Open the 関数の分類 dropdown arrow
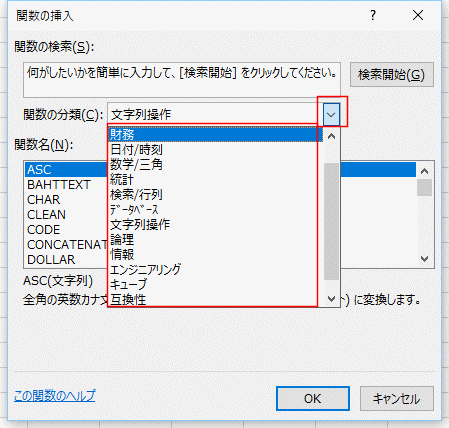449x428 pixels. [331, 115]
